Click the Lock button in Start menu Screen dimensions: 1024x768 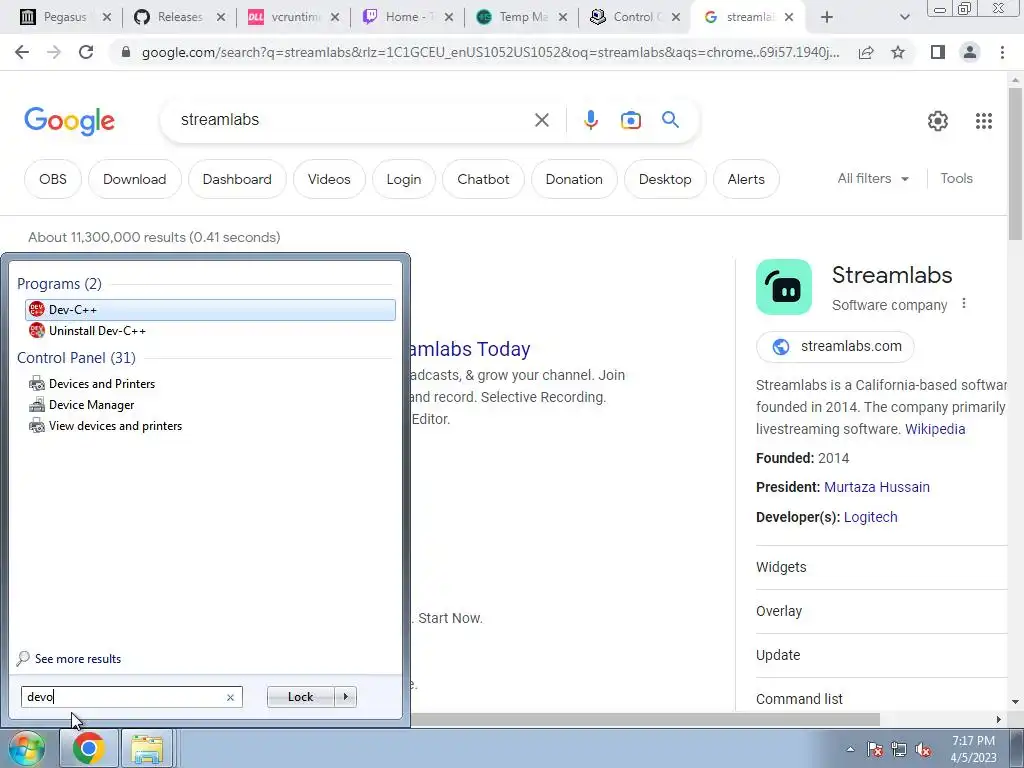point(300,697)
